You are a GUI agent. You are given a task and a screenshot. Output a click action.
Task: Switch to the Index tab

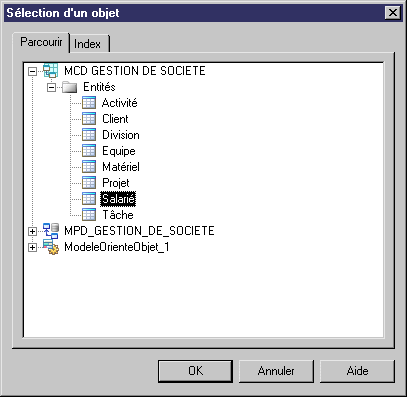89,44
